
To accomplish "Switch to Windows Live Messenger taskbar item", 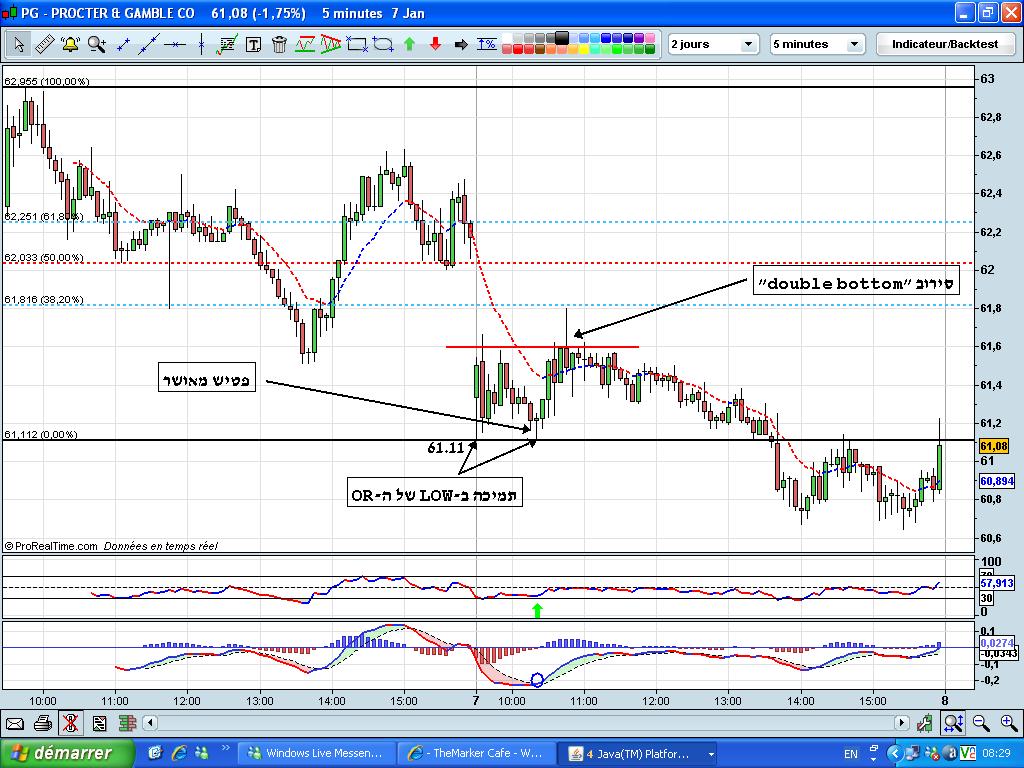I will click(315, 754).
